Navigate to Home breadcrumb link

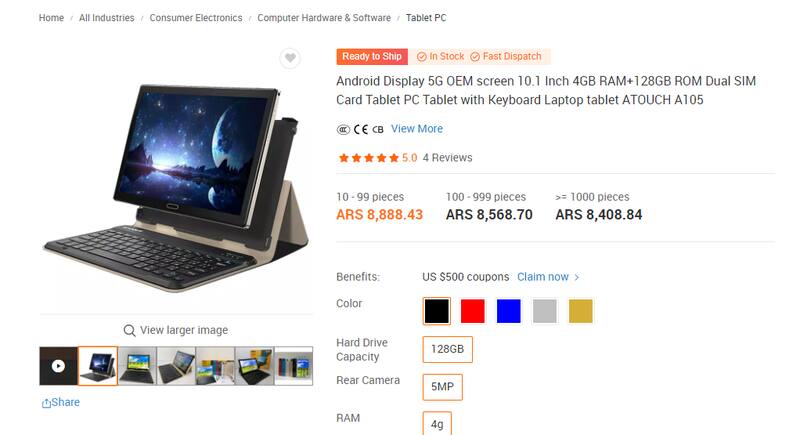tap(51, 18)
